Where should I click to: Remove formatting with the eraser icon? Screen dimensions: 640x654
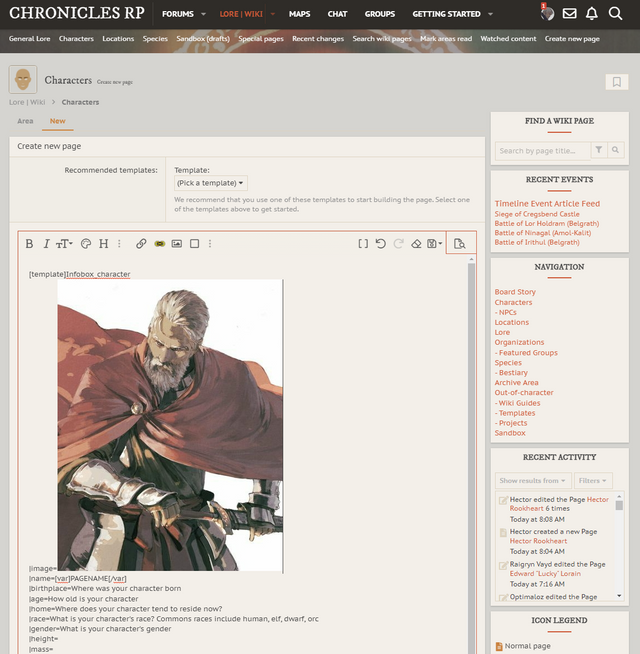pos(416,244)
